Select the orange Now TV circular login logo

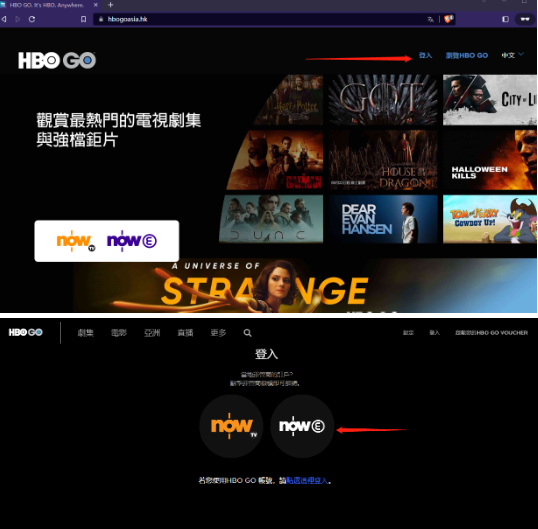coord(231,426)
